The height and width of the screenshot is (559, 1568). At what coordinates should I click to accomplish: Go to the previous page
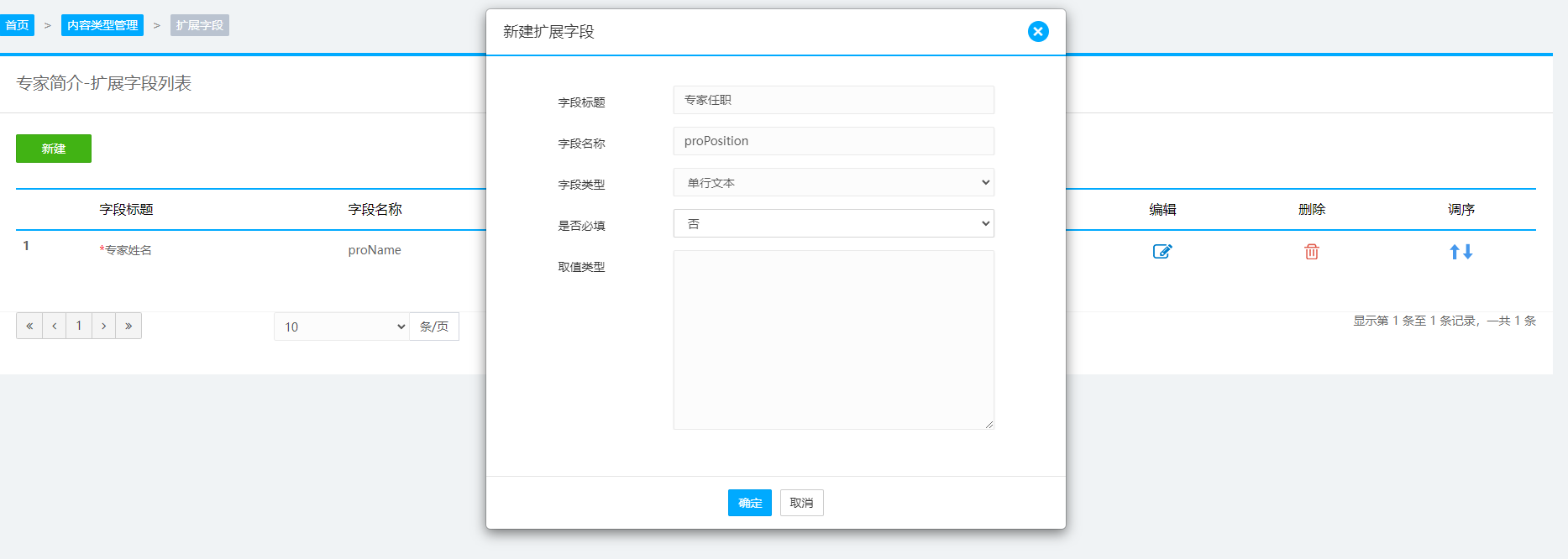[55, 326]
